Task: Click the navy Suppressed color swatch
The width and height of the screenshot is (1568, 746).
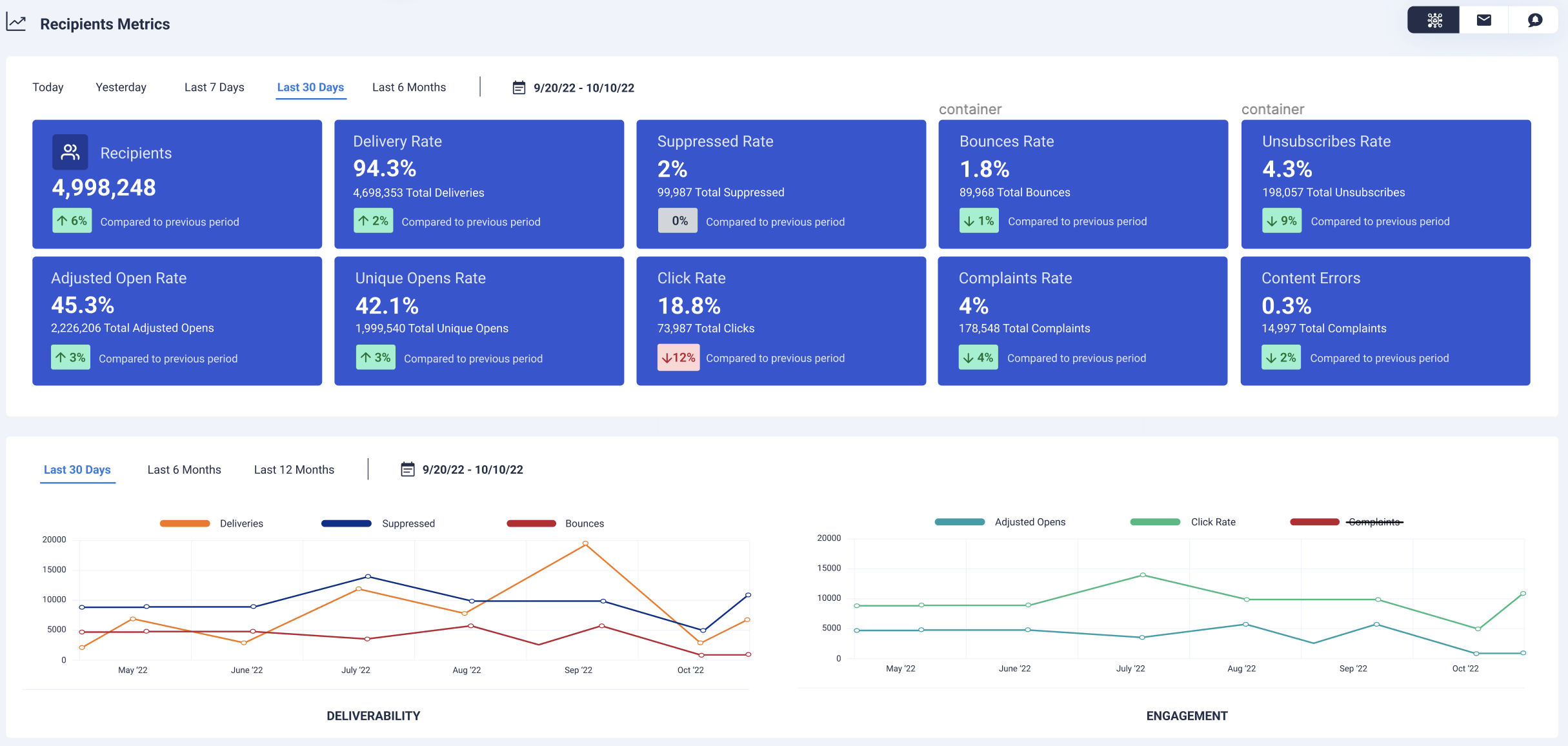Action: 347,523
